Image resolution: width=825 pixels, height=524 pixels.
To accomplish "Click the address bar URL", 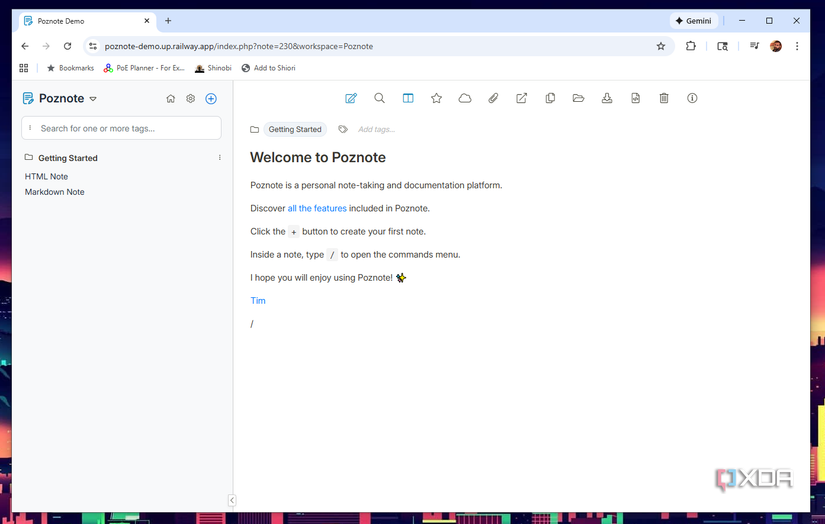I will coord(239,46).
